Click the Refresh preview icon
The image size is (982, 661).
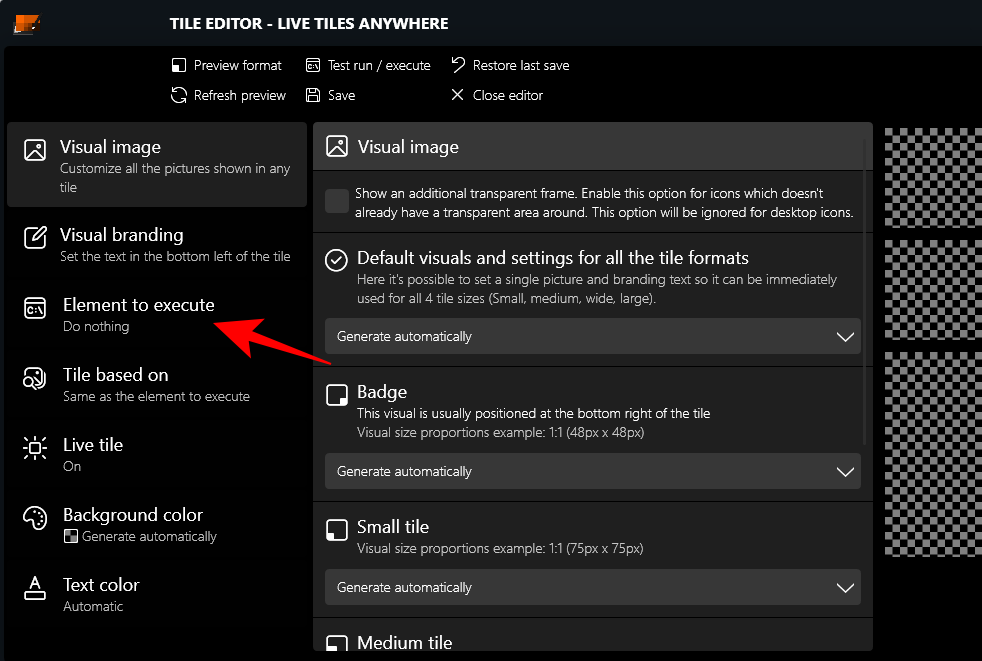pos(179,96)
